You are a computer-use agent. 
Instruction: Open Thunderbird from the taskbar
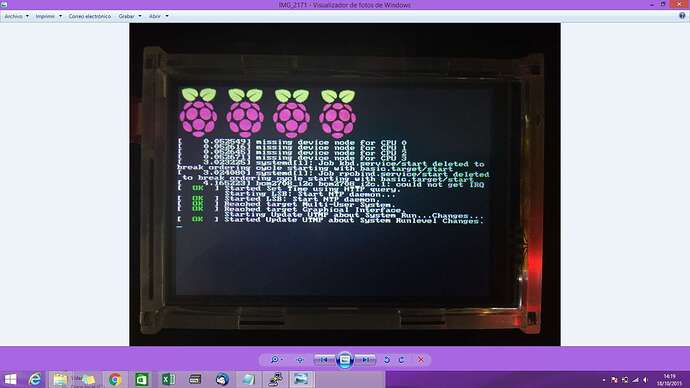(222, 379)
